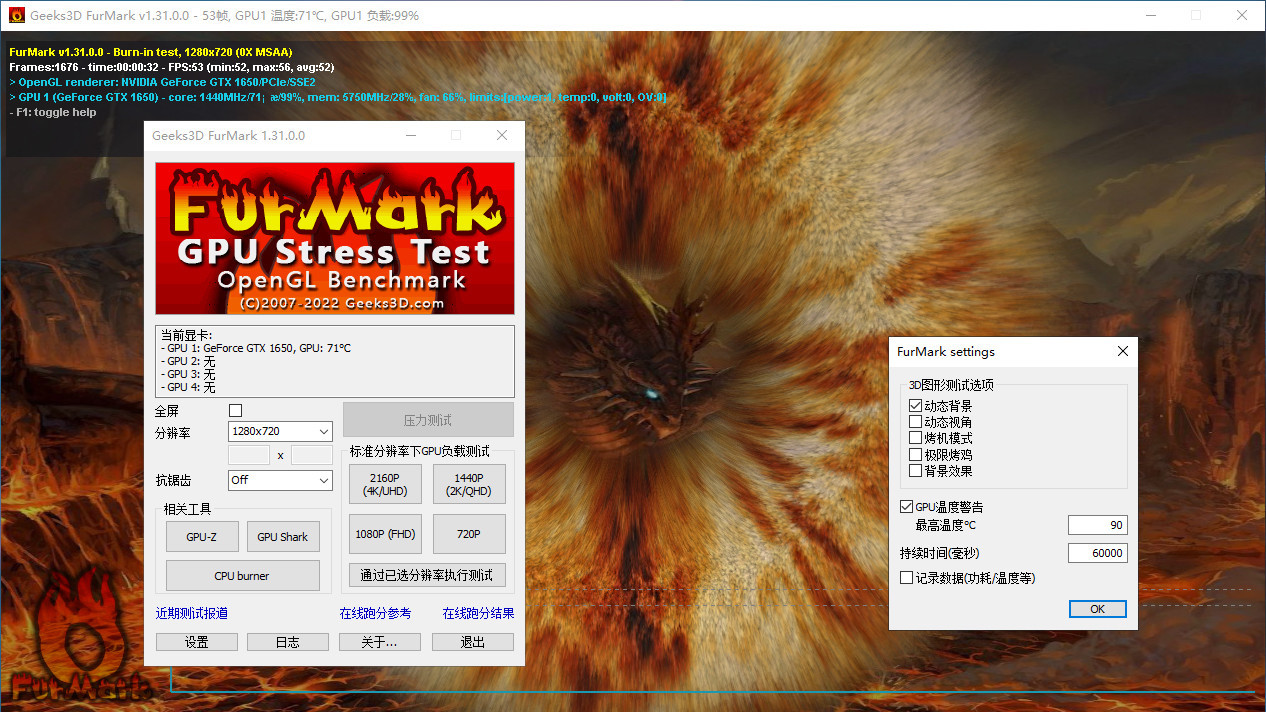Toggle the 全屏 fullscreen checkbox
1266x712 pixels.
pos(236,410)
